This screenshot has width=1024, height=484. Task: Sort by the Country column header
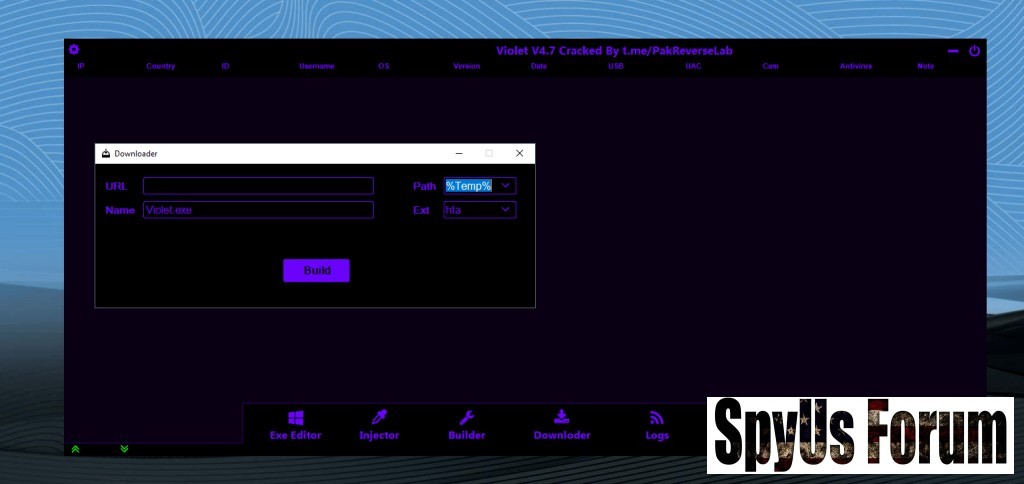(160, 66)
